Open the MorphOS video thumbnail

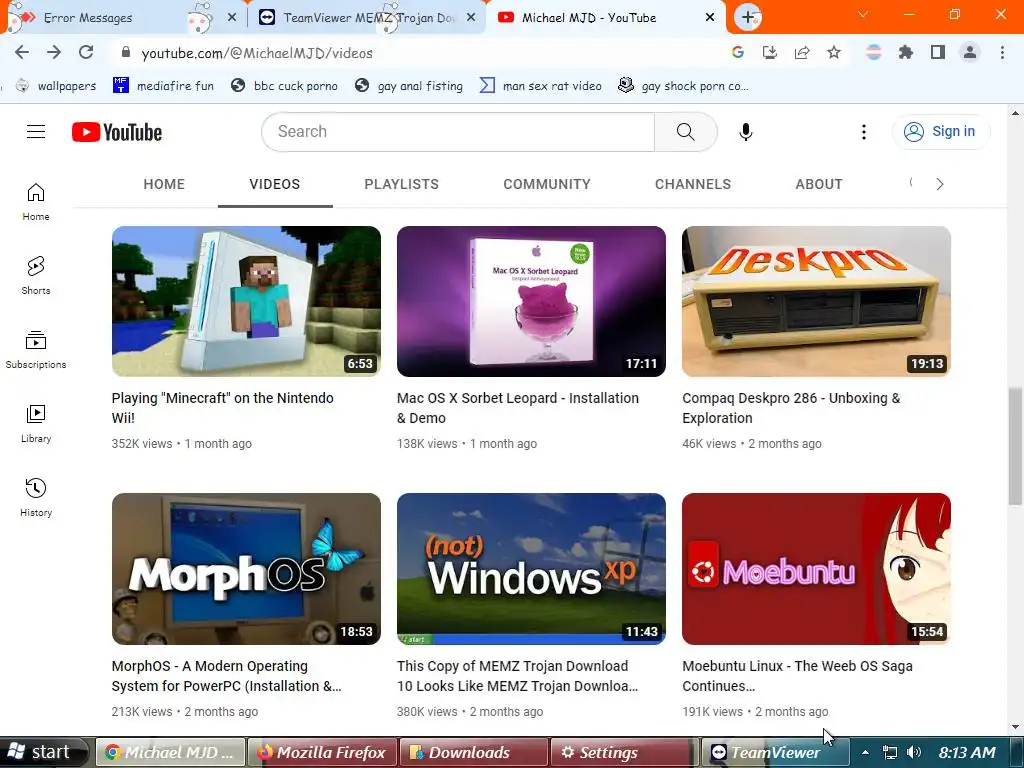[x=246, y=569]
